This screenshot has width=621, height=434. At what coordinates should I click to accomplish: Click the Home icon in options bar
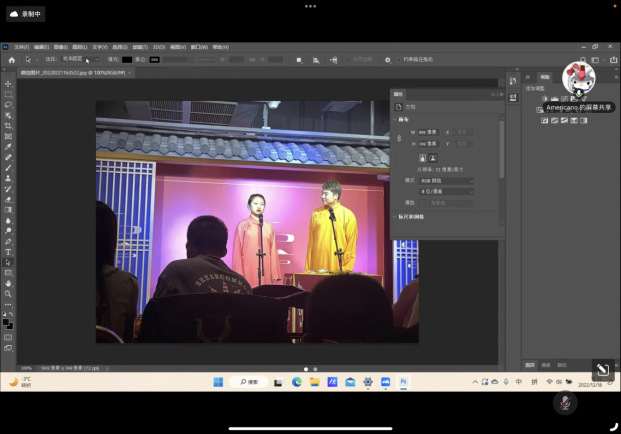[11, 60]
